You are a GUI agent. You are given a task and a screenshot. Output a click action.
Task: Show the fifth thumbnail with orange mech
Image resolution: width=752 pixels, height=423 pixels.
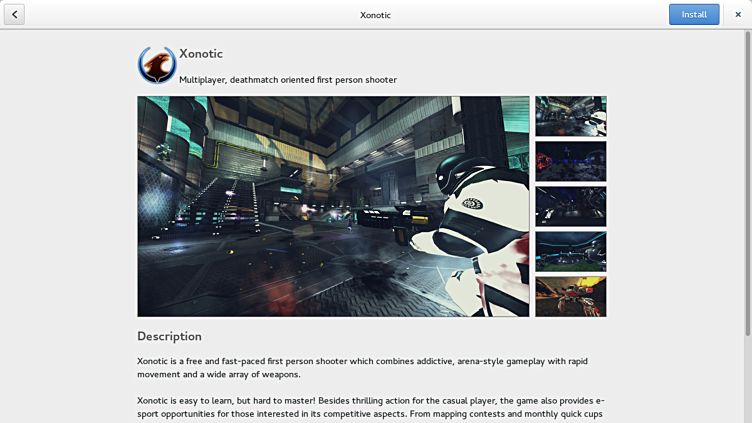click(570, 296)
